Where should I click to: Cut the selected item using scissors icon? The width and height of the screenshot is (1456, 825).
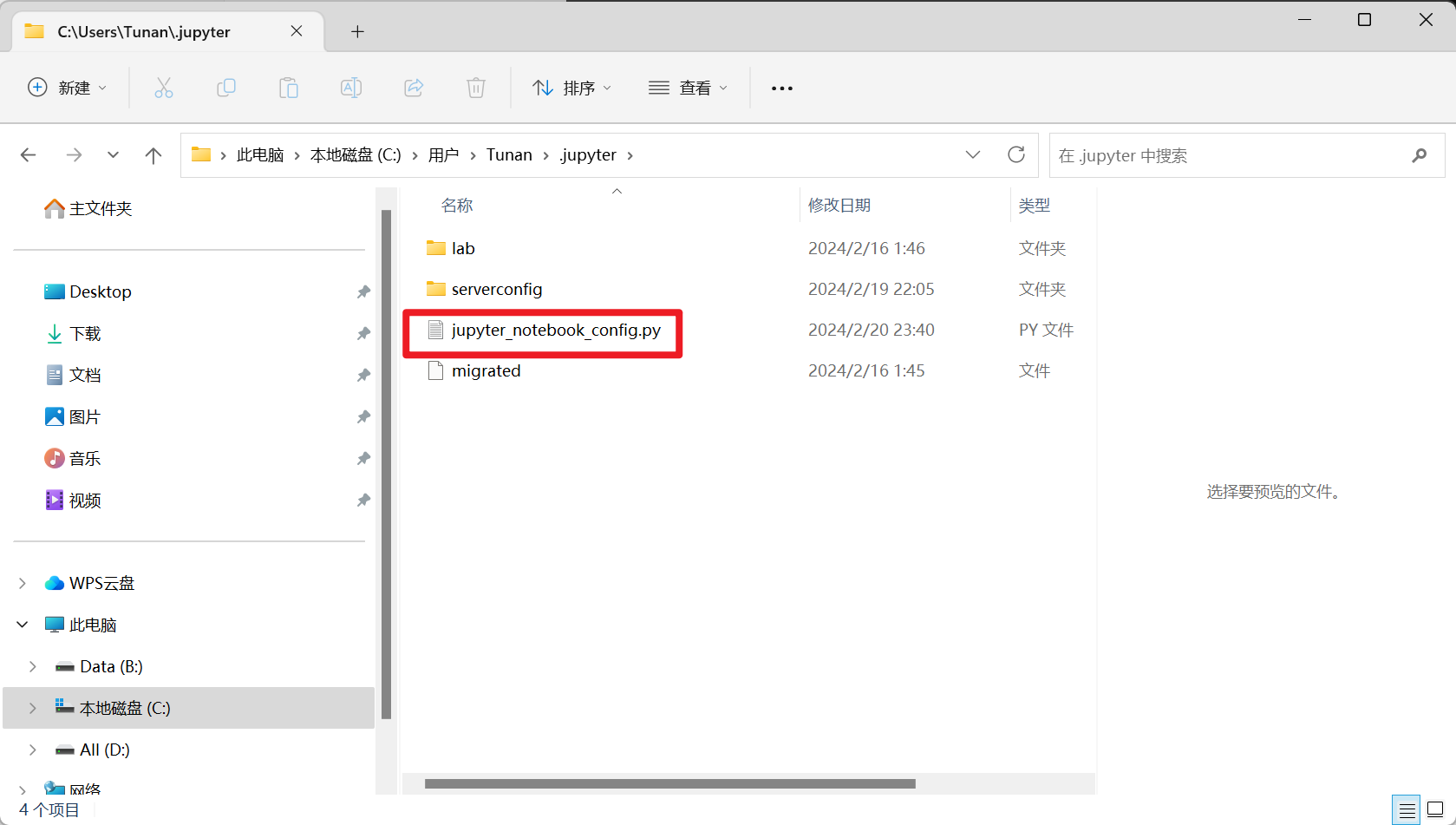[164, 88]
